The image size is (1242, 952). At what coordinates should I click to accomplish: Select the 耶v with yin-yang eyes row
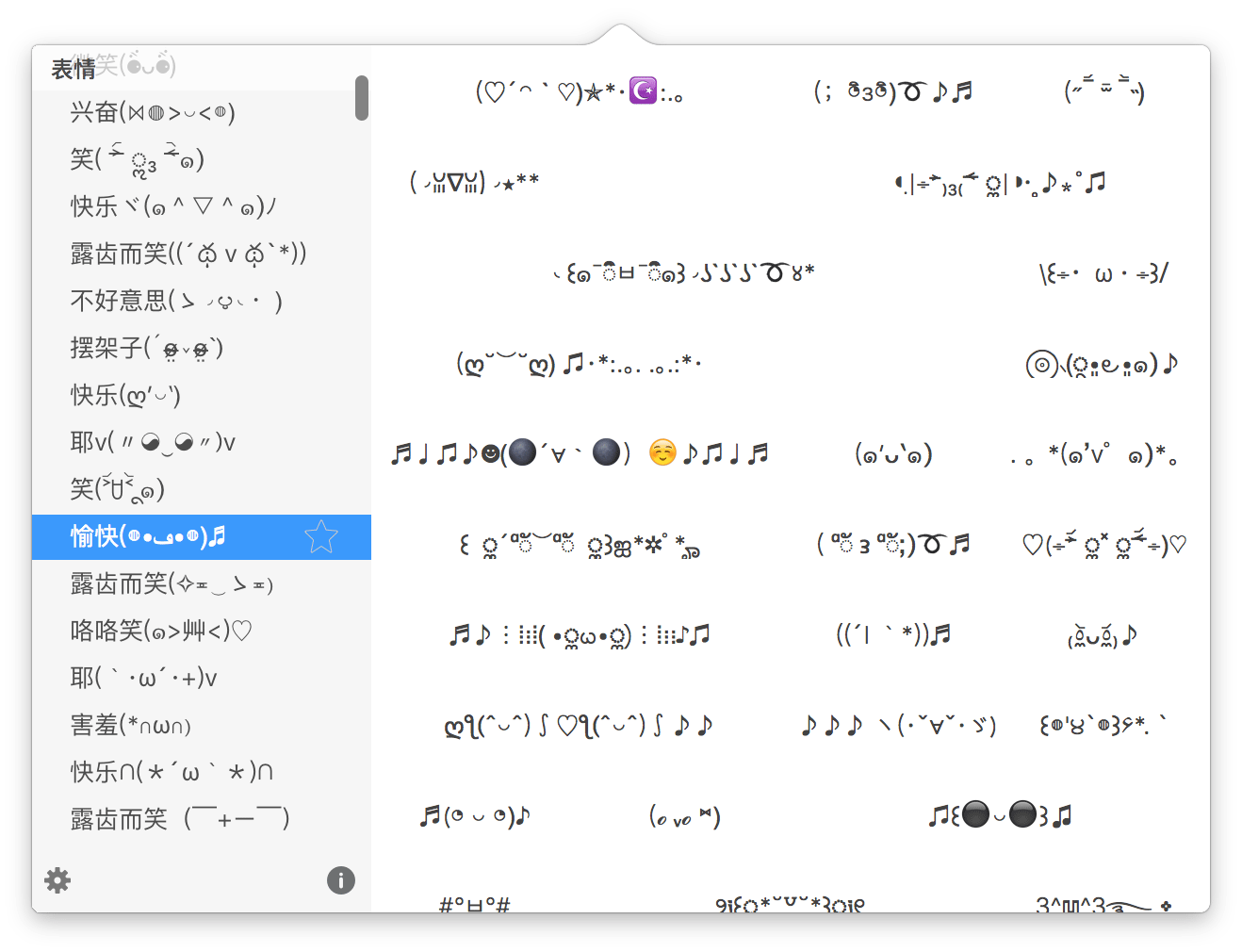coord(202,443)
